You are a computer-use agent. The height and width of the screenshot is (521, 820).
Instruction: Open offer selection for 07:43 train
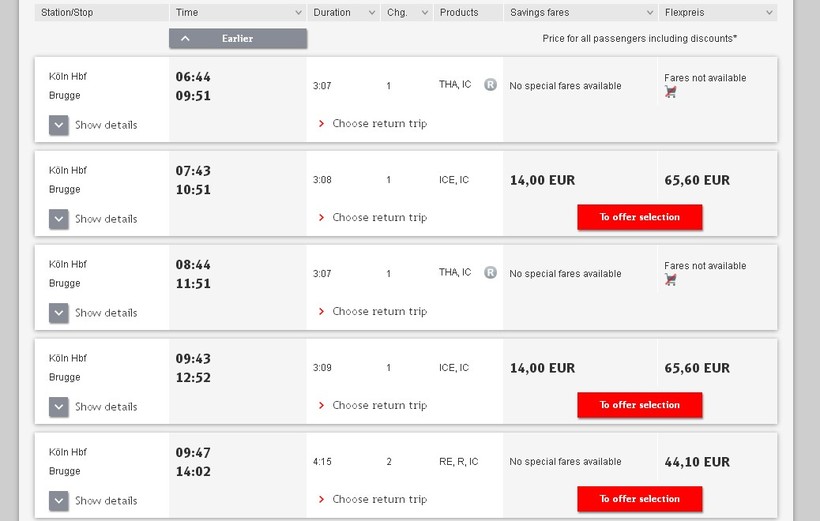(x=639, y=217)
